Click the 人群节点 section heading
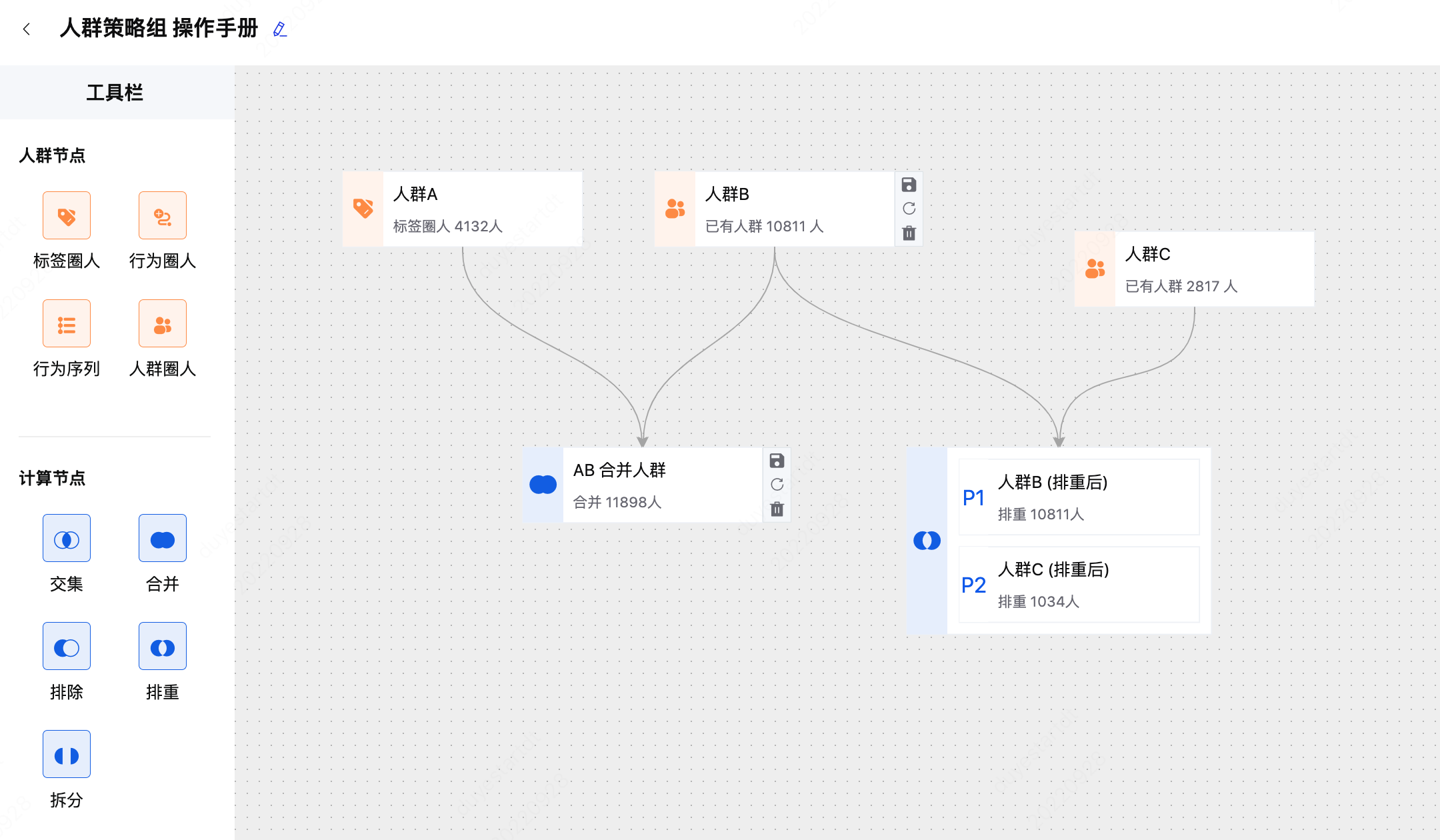The width and height of the screenshot is (1440, 840). [53, 155]
